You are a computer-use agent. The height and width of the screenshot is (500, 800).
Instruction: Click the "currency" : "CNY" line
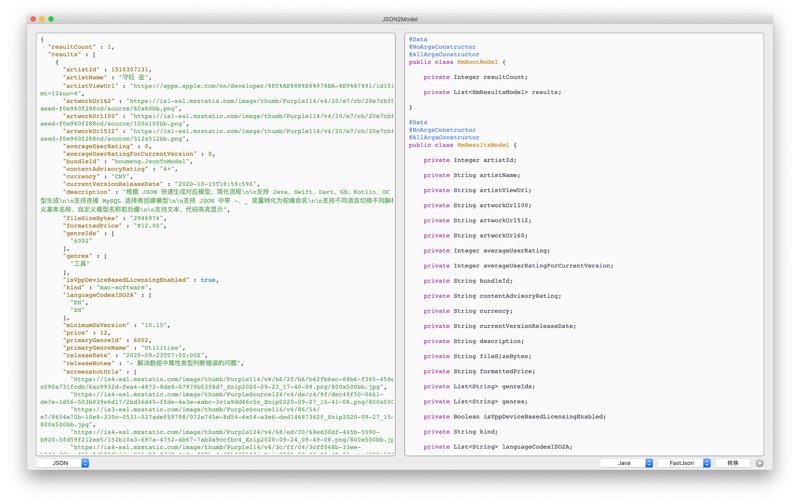click(x=97, y=177)
